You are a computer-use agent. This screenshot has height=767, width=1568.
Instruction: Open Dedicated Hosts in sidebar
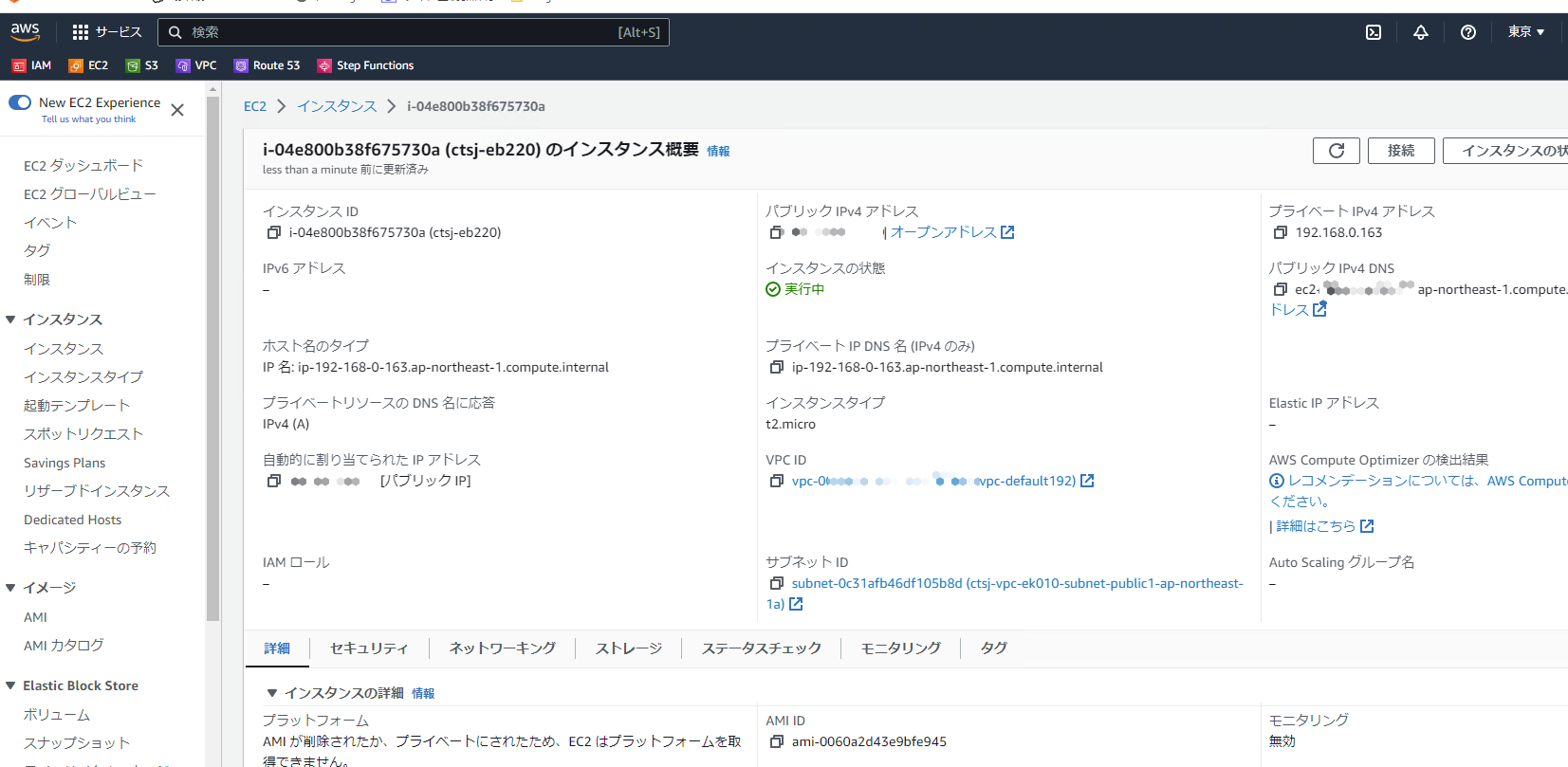[x=73, y=520]
